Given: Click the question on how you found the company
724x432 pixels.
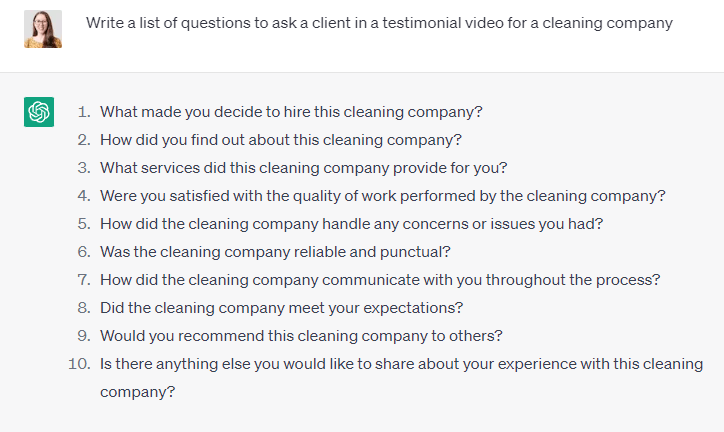Looking at the screenshot, I should [x=281, y=140].
